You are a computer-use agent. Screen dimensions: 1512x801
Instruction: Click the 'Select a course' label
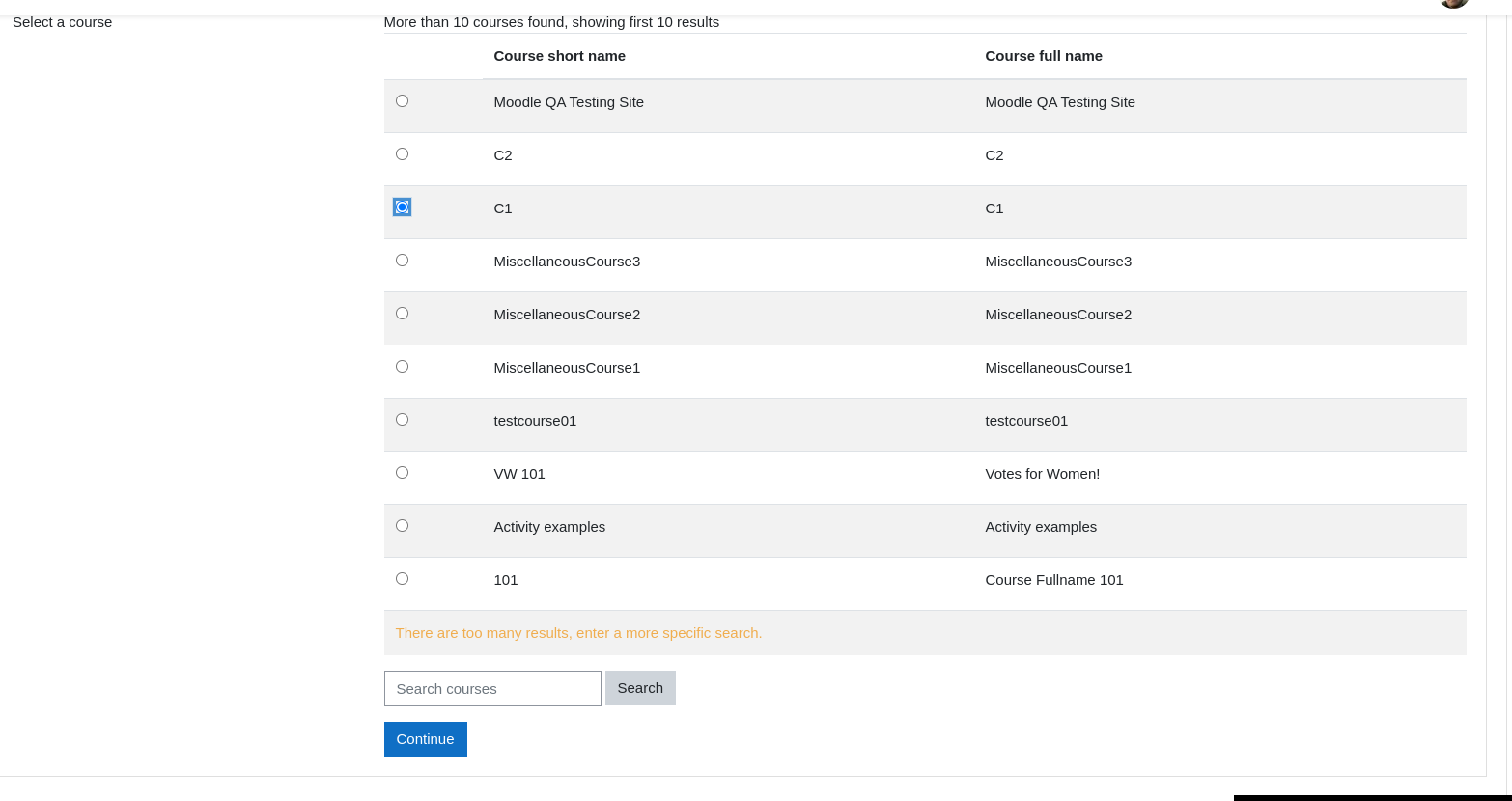[63, 22]
